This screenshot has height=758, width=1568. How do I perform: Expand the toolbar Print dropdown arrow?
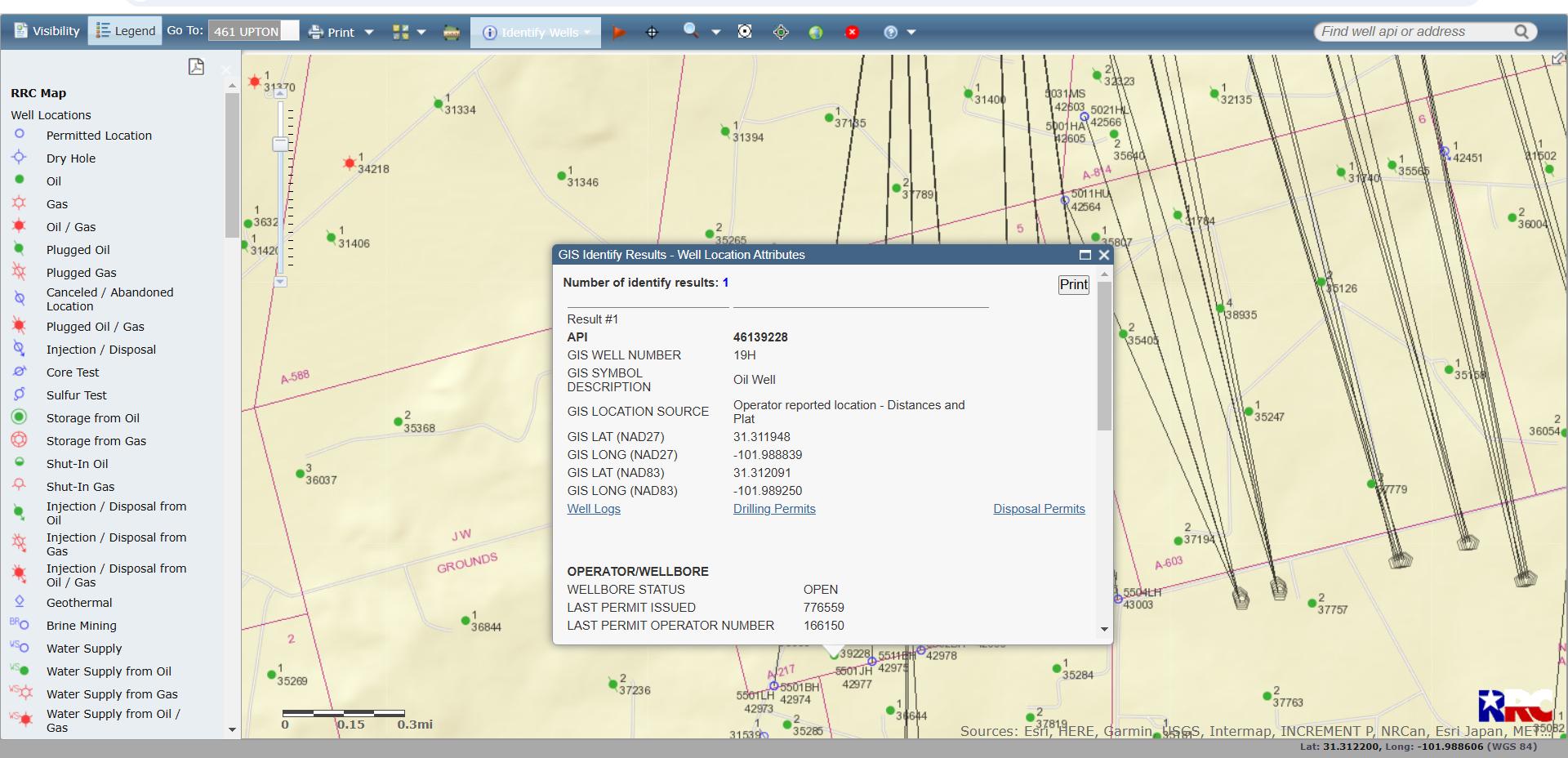point(369,33)
